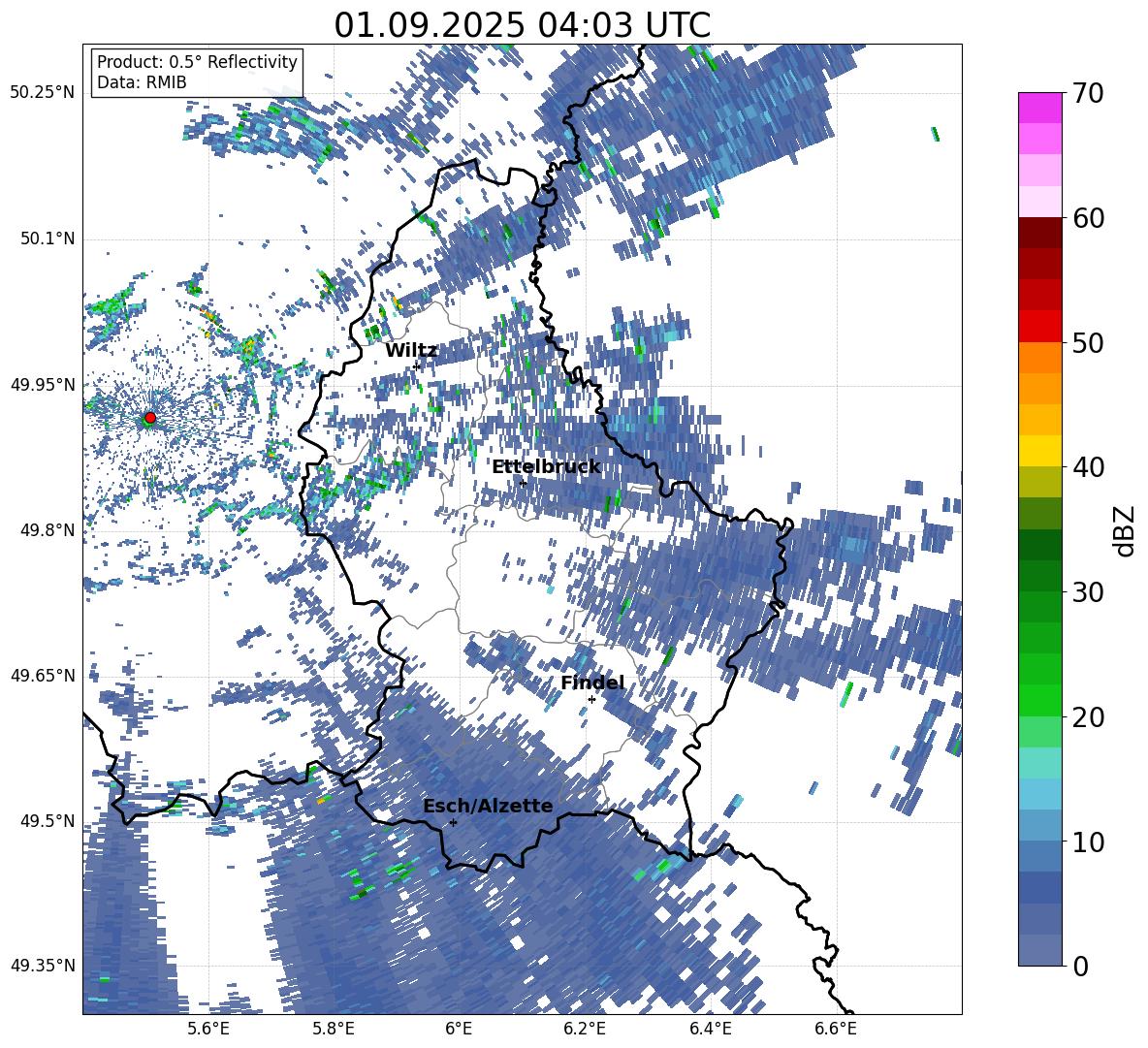Click the 49.8°N latitude tick label
The height and width of the screenshot is (1048, 1148).
47,530
